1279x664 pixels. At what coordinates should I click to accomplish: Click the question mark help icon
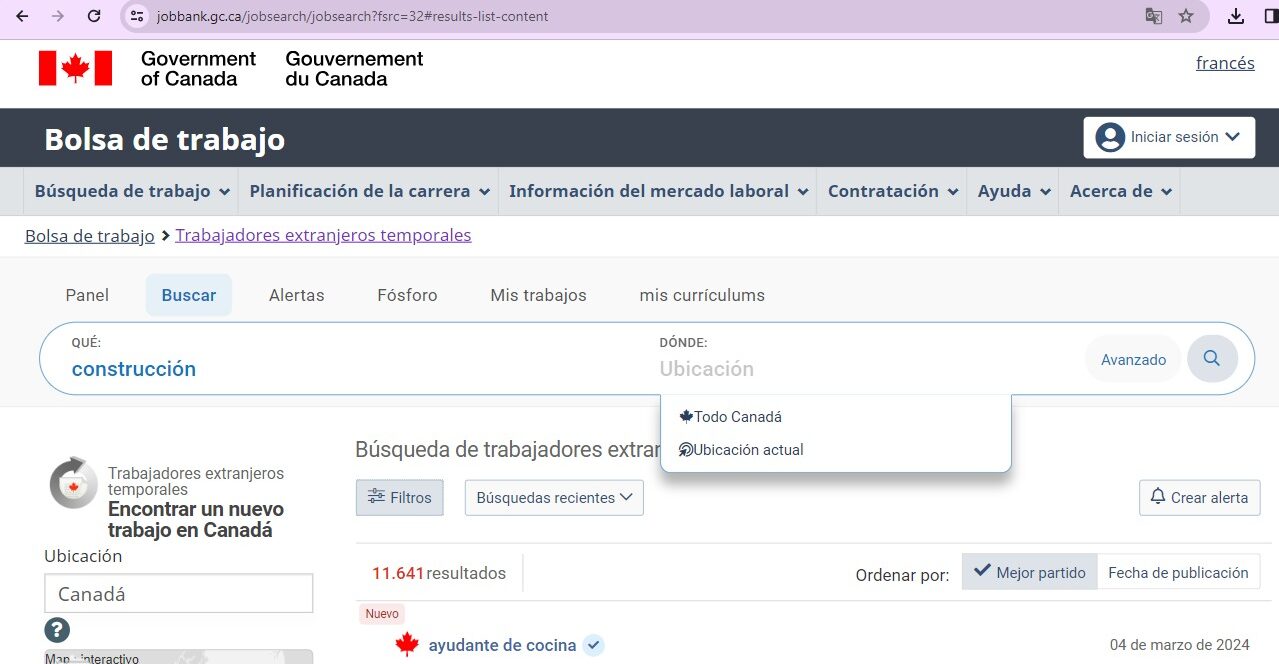(57, 630)
